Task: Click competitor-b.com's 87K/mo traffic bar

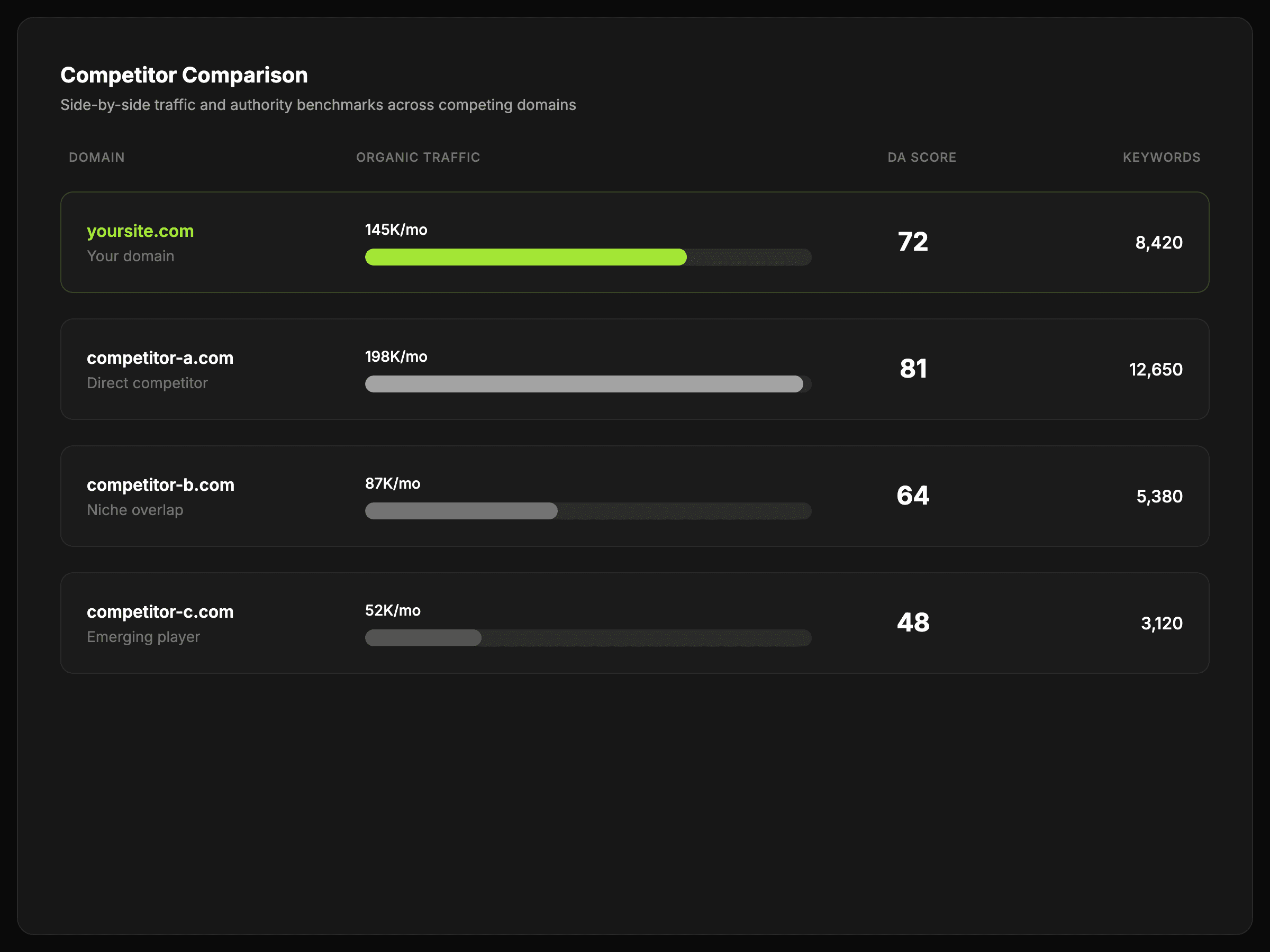Action: [x=461, y=511]
